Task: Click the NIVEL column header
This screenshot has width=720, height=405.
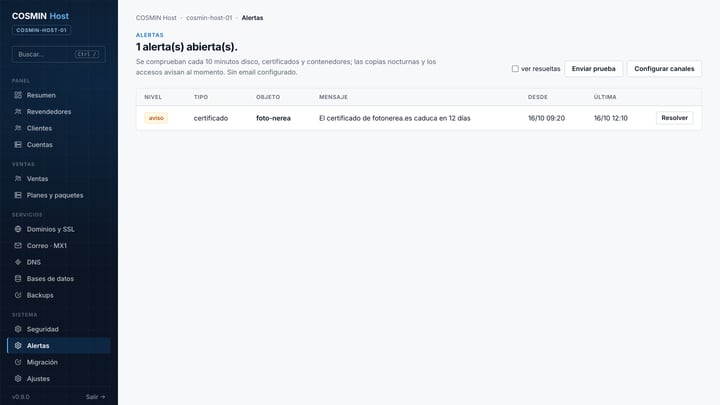Action: (153, 97)
